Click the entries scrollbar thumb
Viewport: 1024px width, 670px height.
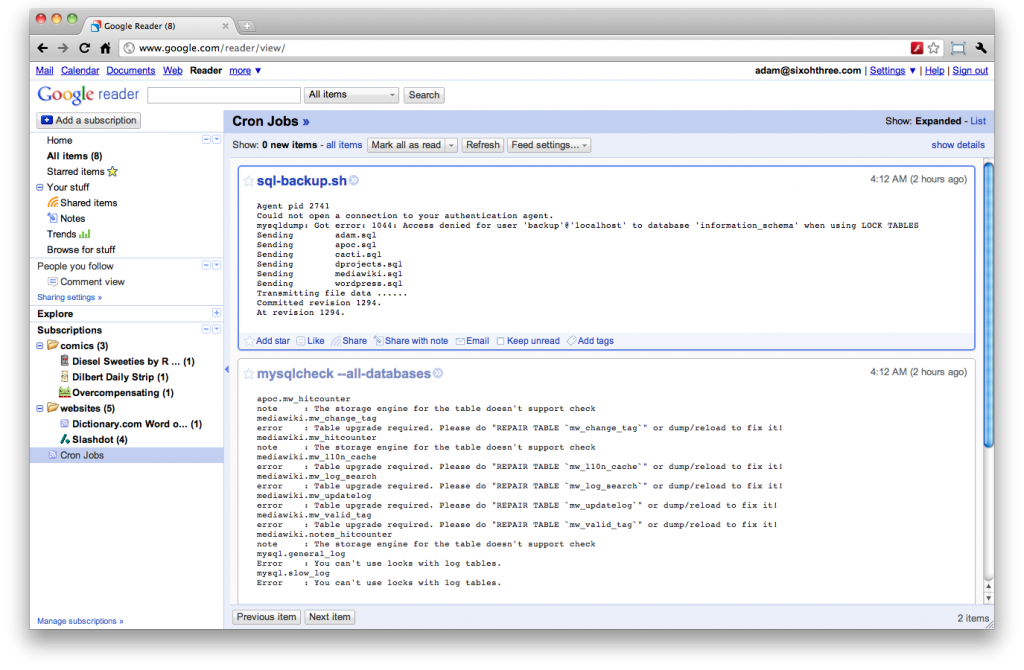point(989,305)
